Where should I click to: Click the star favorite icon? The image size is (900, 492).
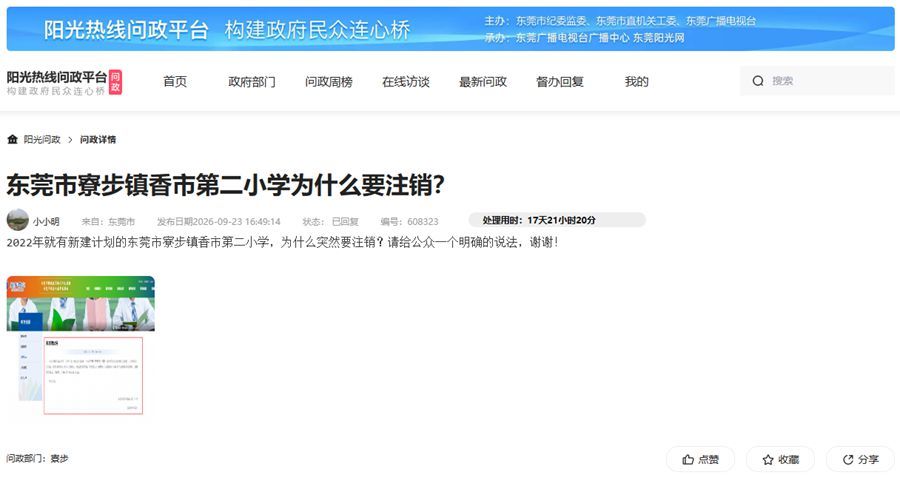pyautogui.click(x=767, y=459)
